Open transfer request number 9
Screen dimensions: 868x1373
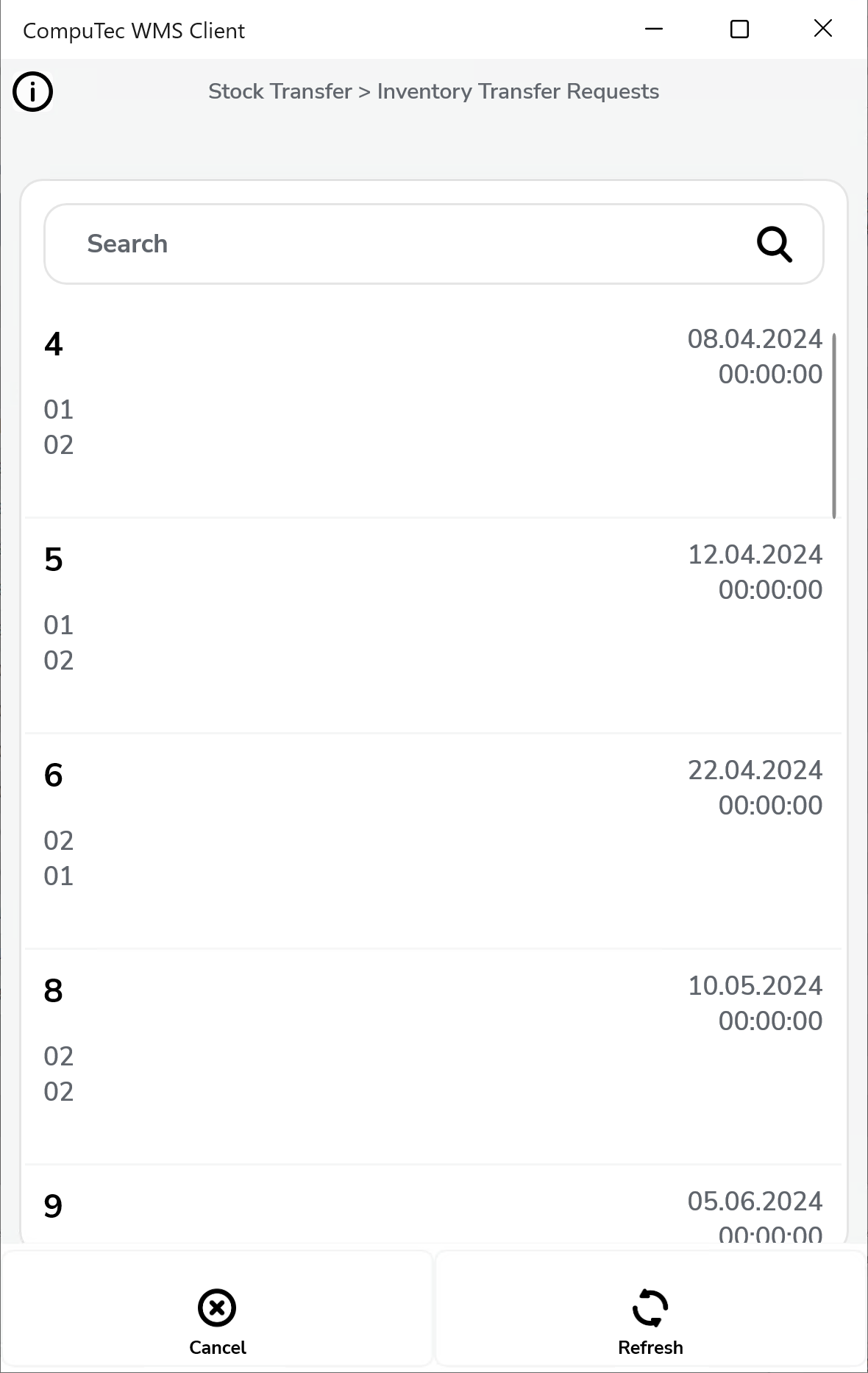54,1207
